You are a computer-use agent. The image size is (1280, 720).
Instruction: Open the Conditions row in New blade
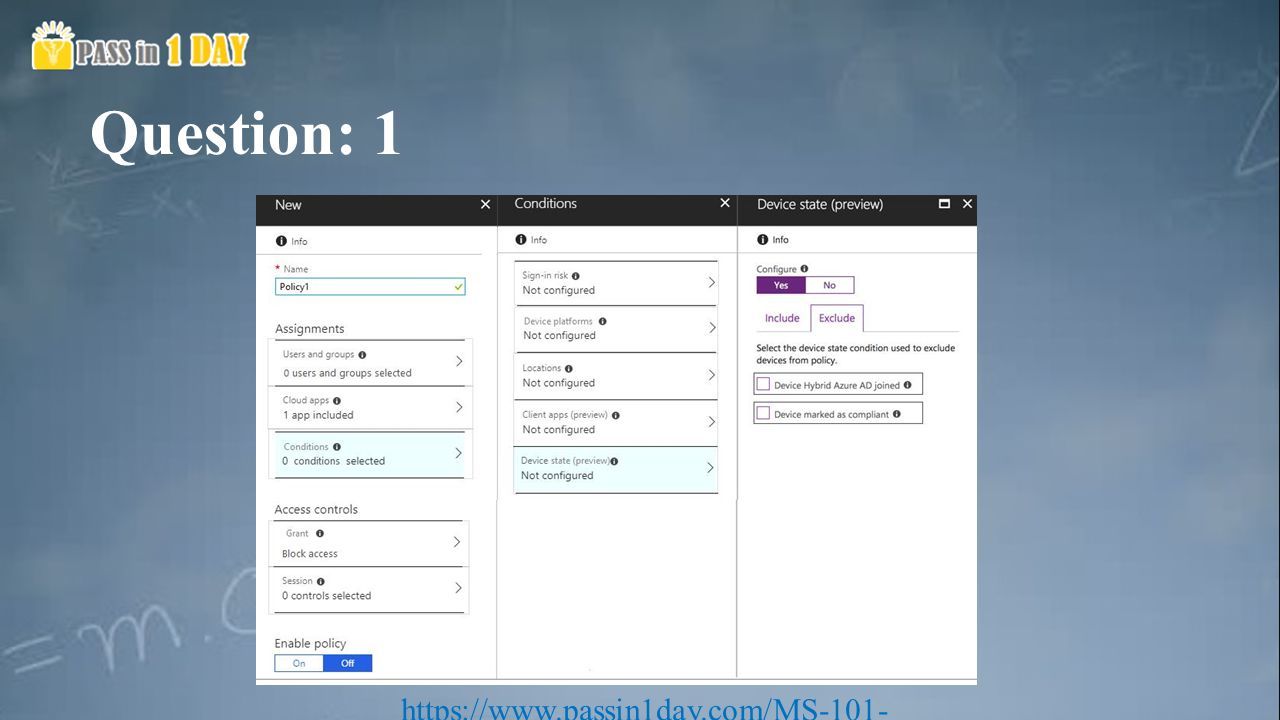[370, 454]
